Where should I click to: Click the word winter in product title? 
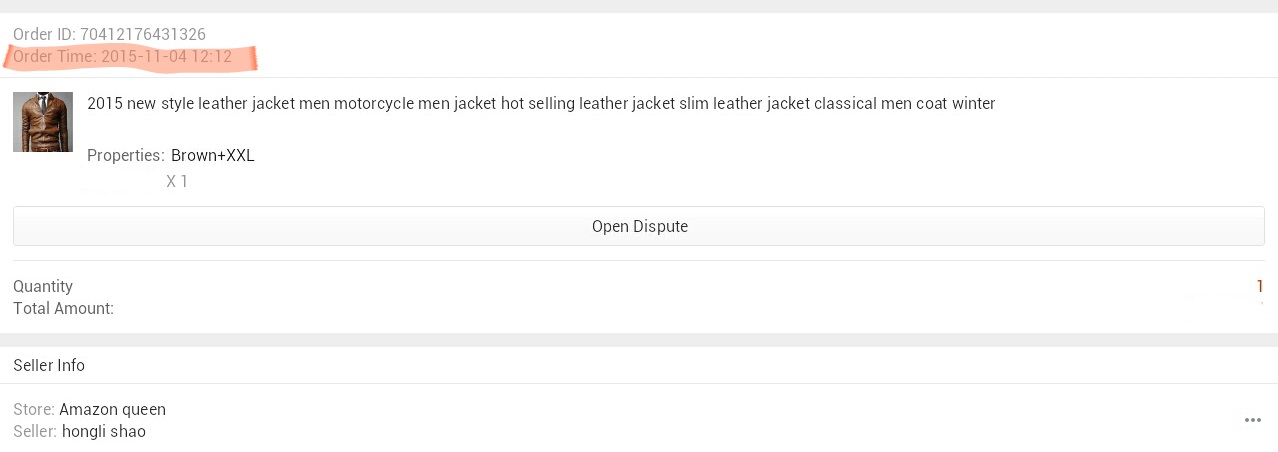972,103
